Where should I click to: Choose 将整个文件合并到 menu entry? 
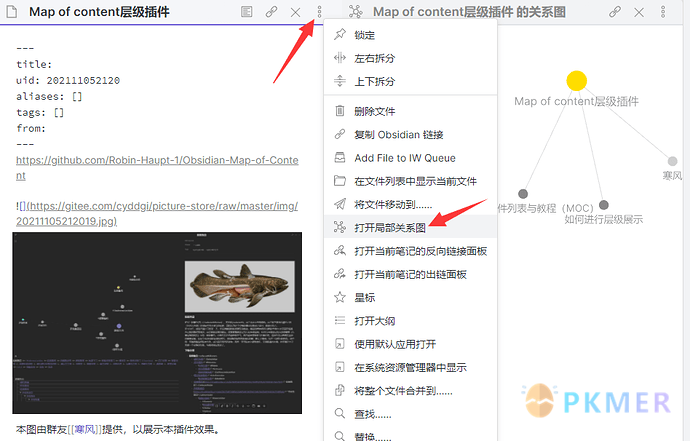(410, 391)
